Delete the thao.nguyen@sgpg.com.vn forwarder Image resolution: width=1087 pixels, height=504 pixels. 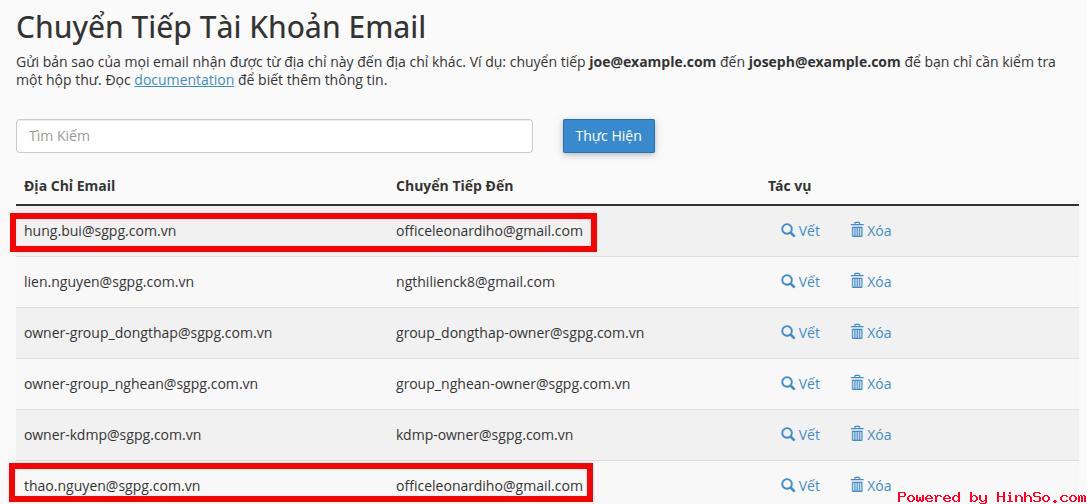click(870, 486)
